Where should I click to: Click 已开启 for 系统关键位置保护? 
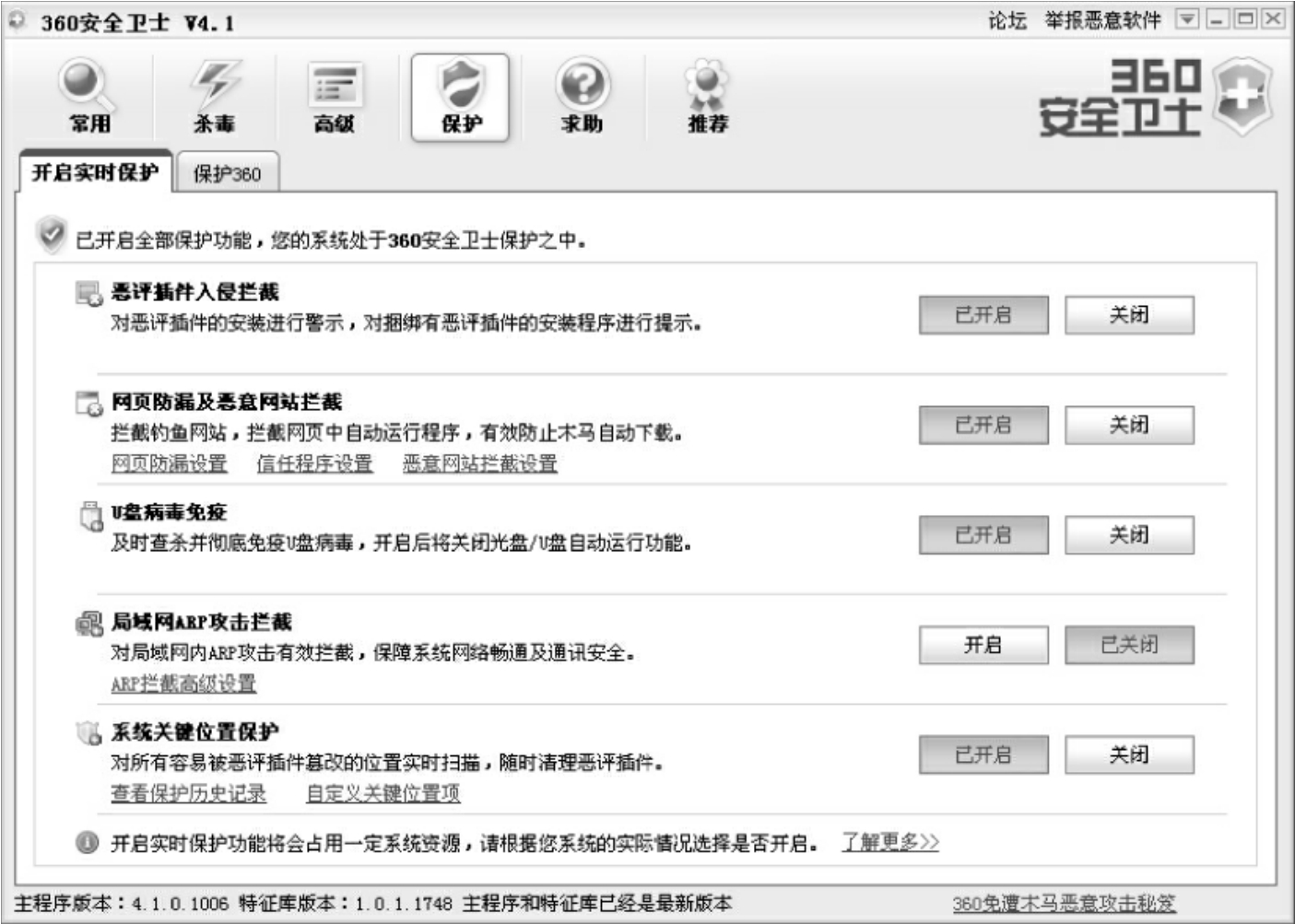[983, 754]
